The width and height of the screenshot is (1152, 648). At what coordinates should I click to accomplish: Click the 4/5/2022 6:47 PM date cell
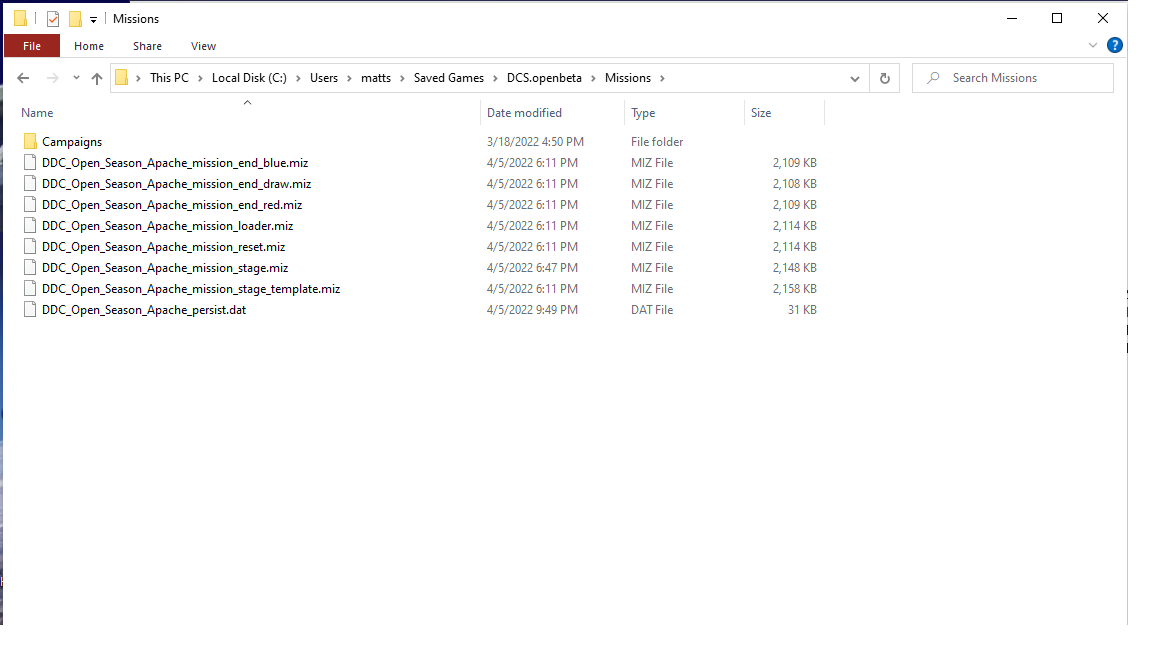tap(532, 268)
